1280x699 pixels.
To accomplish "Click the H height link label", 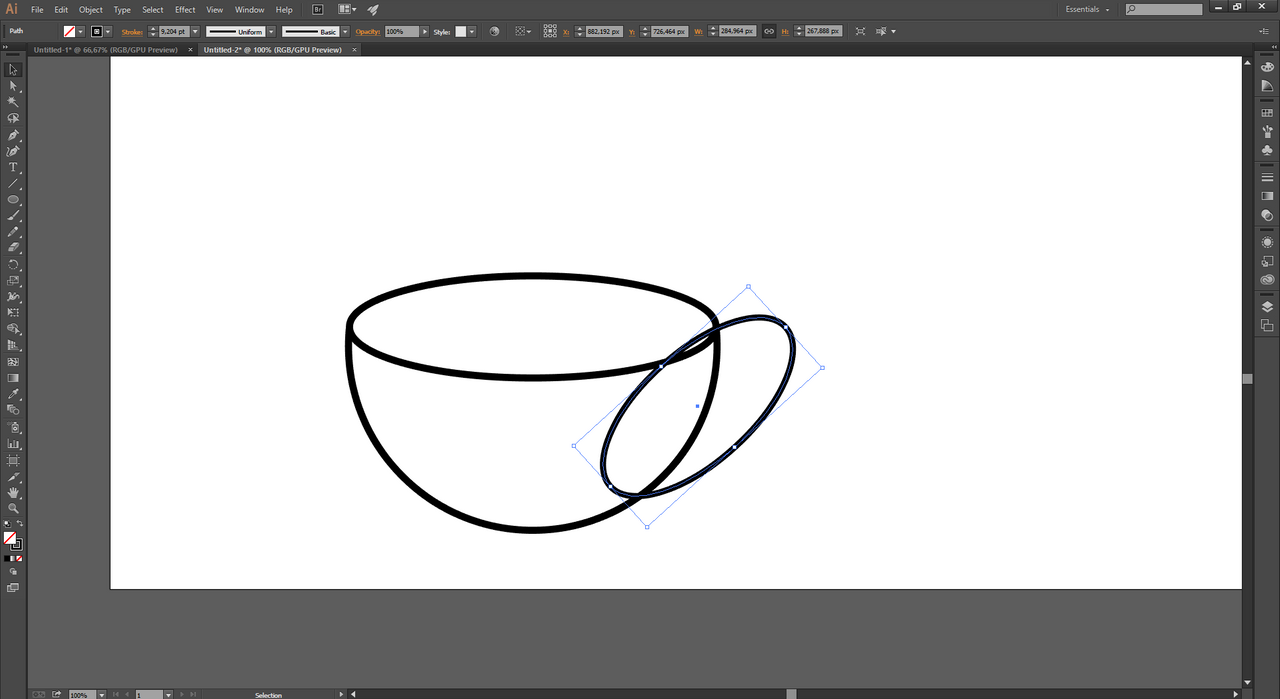I will pyautogui.click(x=784, y=32).
